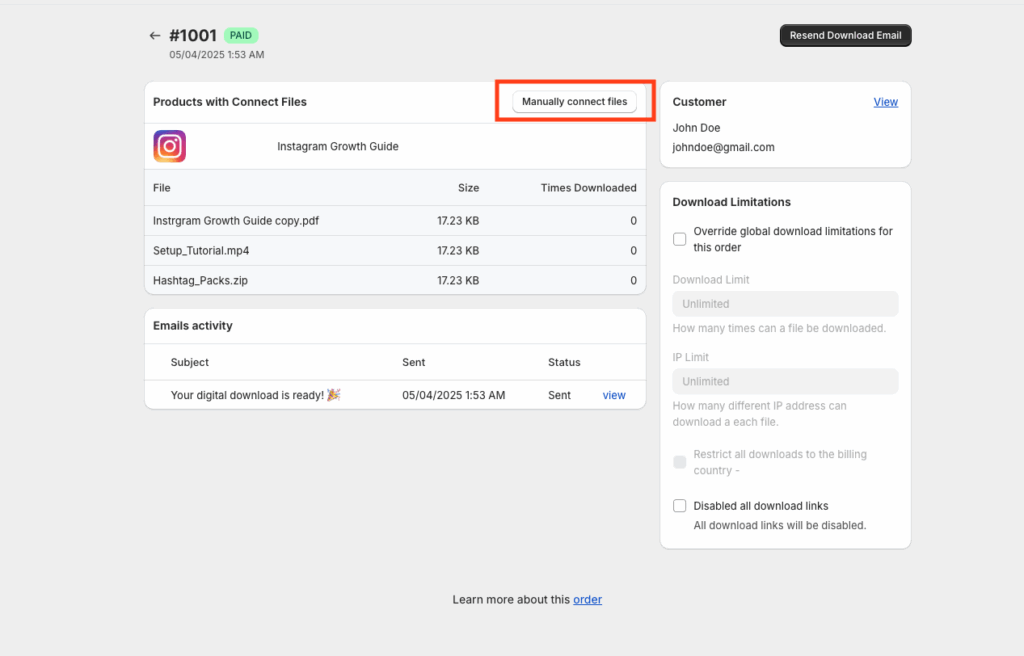Select the Hashtag_Packs.zip file row

coord(200,281)
